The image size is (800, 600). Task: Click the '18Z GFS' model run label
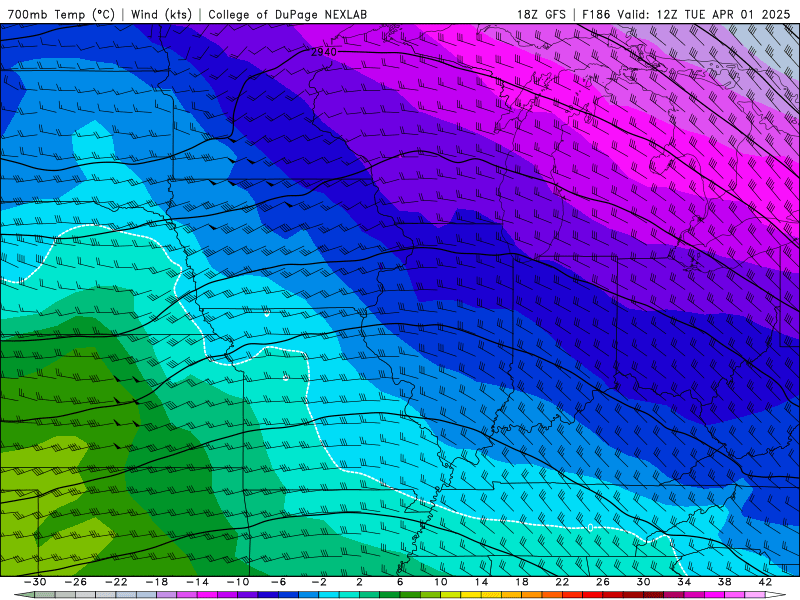click(x=541, y=14)
